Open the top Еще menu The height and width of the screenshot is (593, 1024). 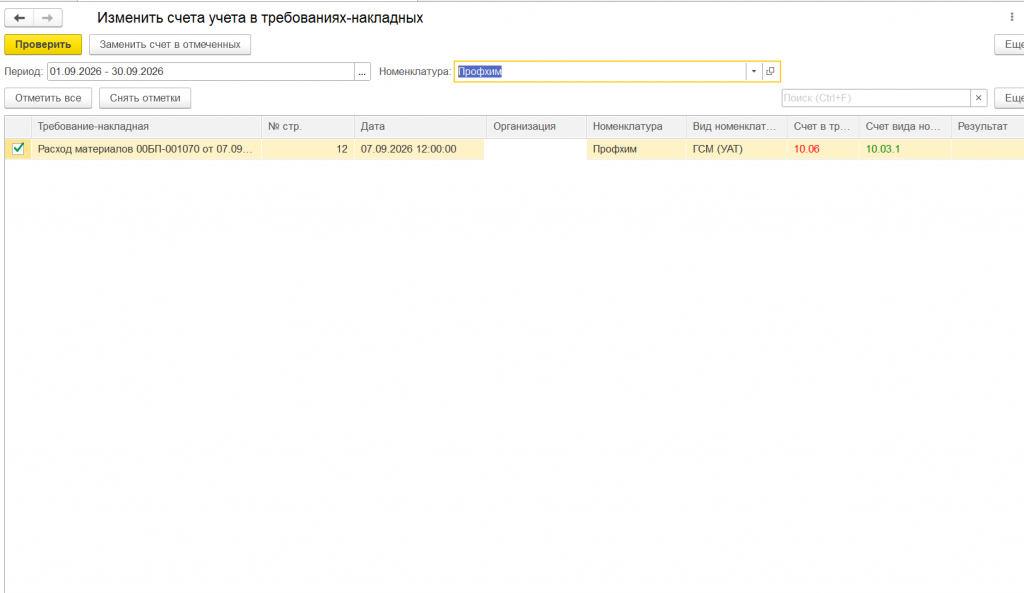pyautogui.click(x=1010, y=44)
